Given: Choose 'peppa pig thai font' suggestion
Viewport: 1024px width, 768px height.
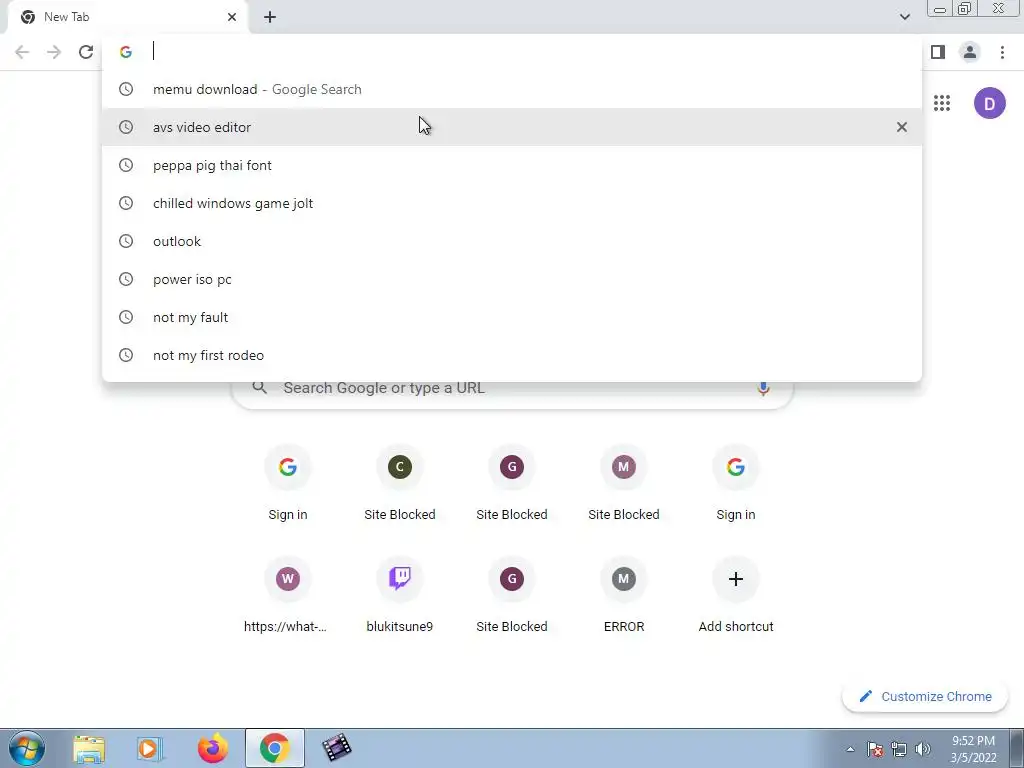Looking at the screenshot, I should point(511,165).
